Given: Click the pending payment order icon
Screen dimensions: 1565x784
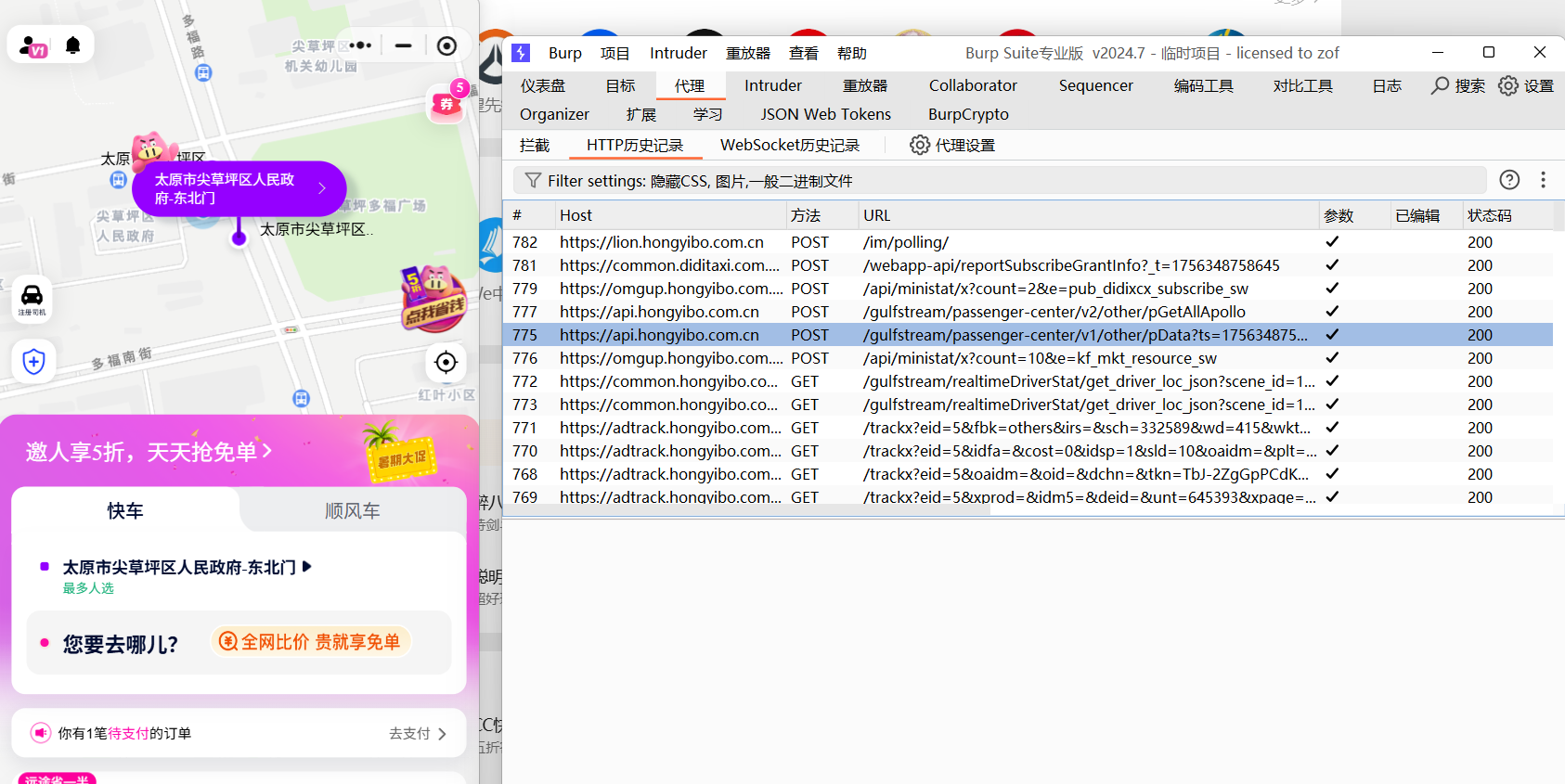Looking at the screenshot, I should (41, 733).
